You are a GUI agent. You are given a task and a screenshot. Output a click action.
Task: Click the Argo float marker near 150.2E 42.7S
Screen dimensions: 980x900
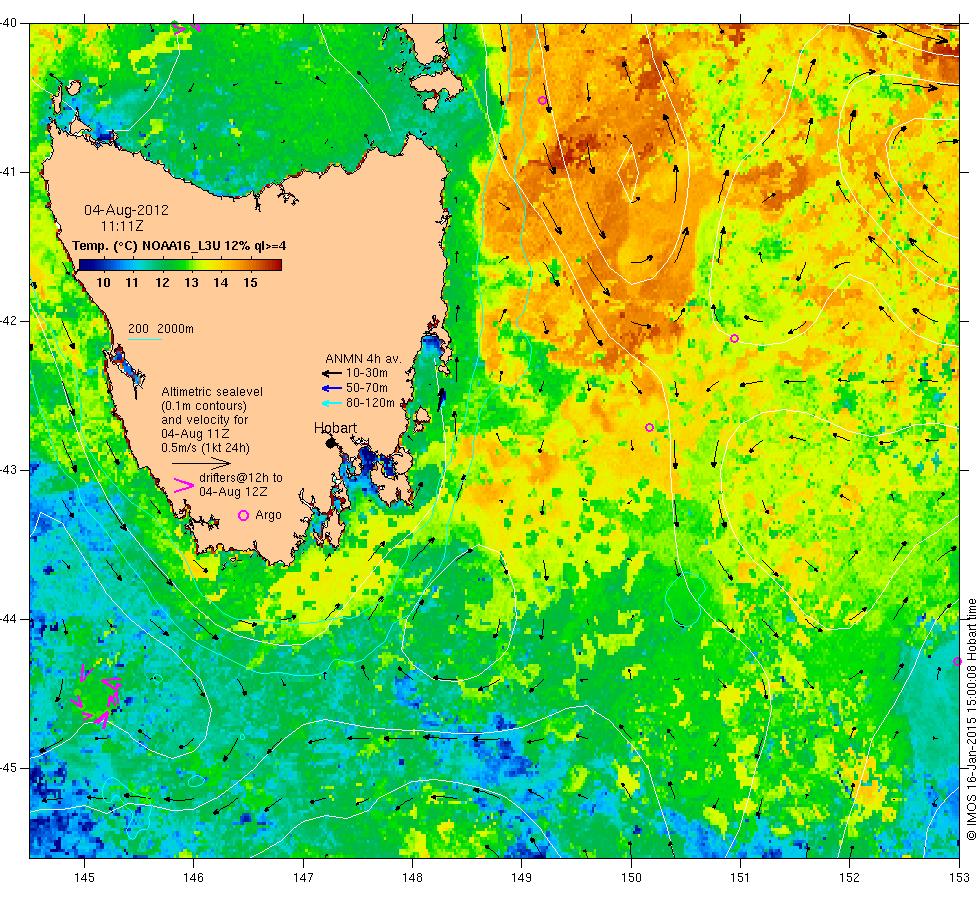[x=649, y=428]
